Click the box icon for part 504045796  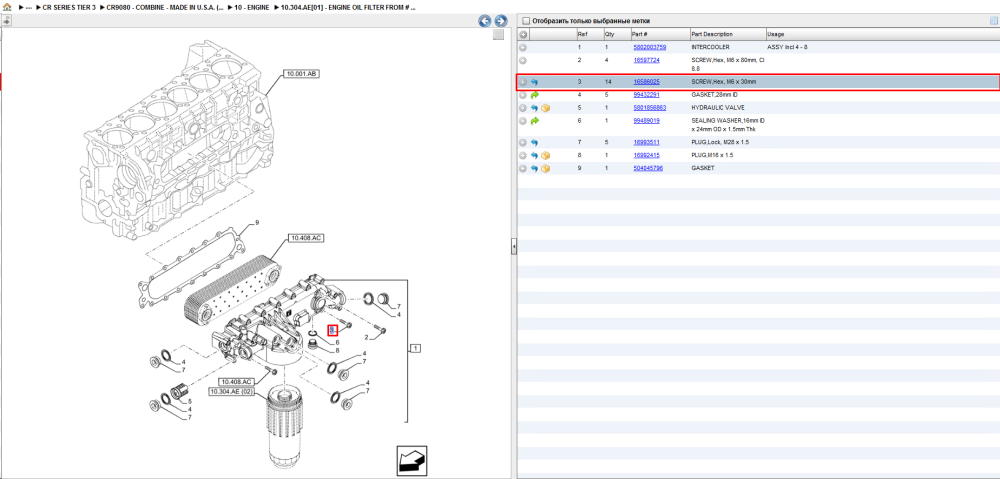545,169
